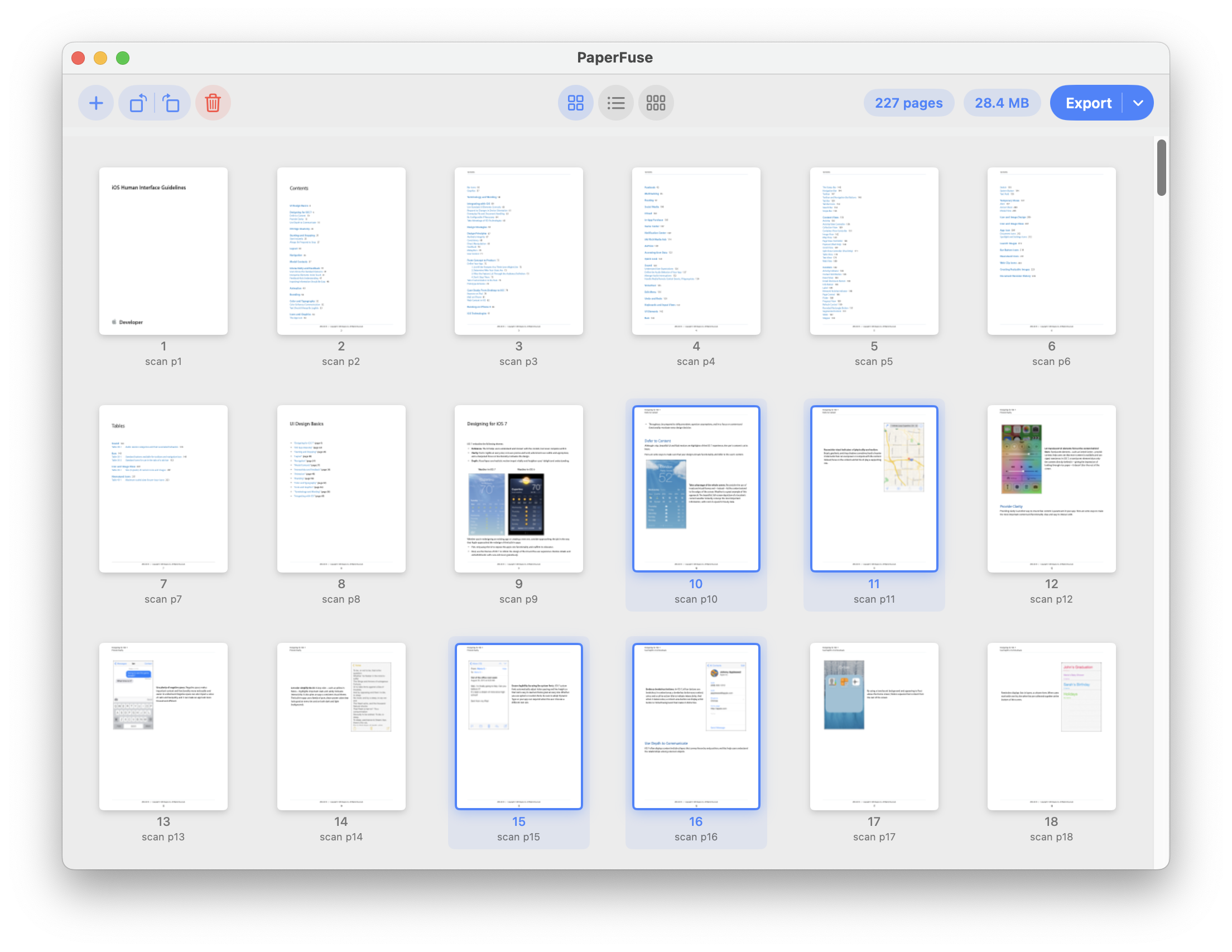Click the Export button
Screen dimensions: 1232x952
pyautogui.click(x=1088, y=103)
